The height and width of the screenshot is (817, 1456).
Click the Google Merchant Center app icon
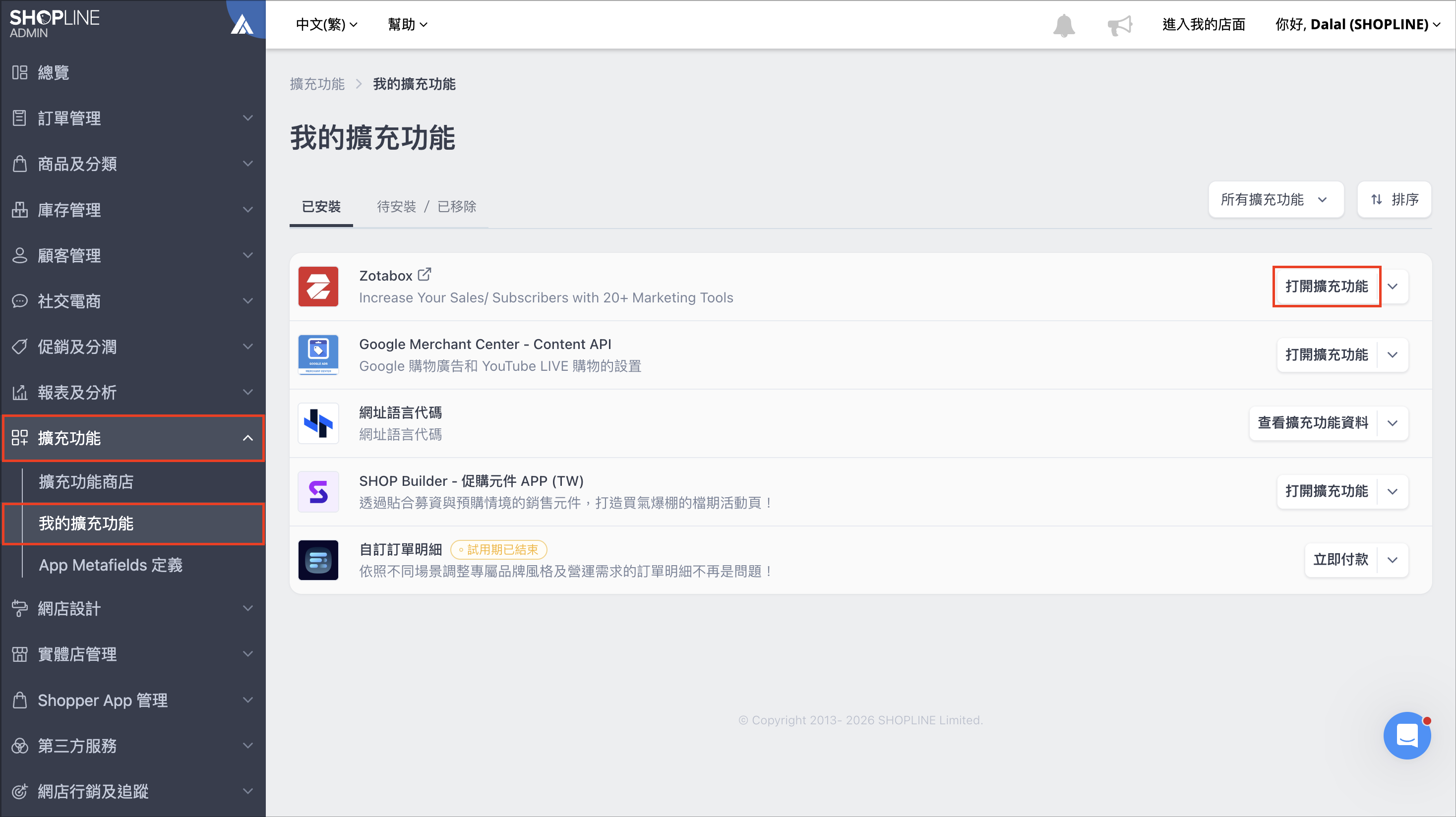pyautogui.click(x=318, y=355)
